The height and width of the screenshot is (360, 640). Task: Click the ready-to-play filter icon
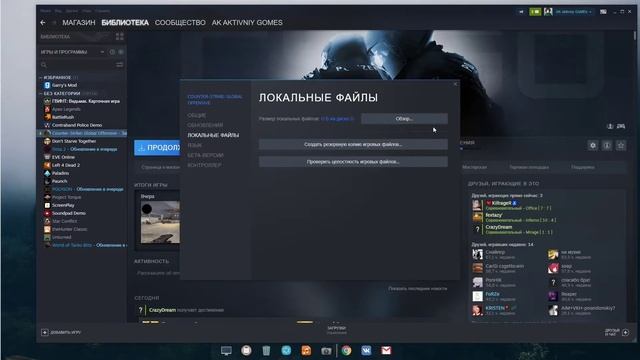coord(121,52)
